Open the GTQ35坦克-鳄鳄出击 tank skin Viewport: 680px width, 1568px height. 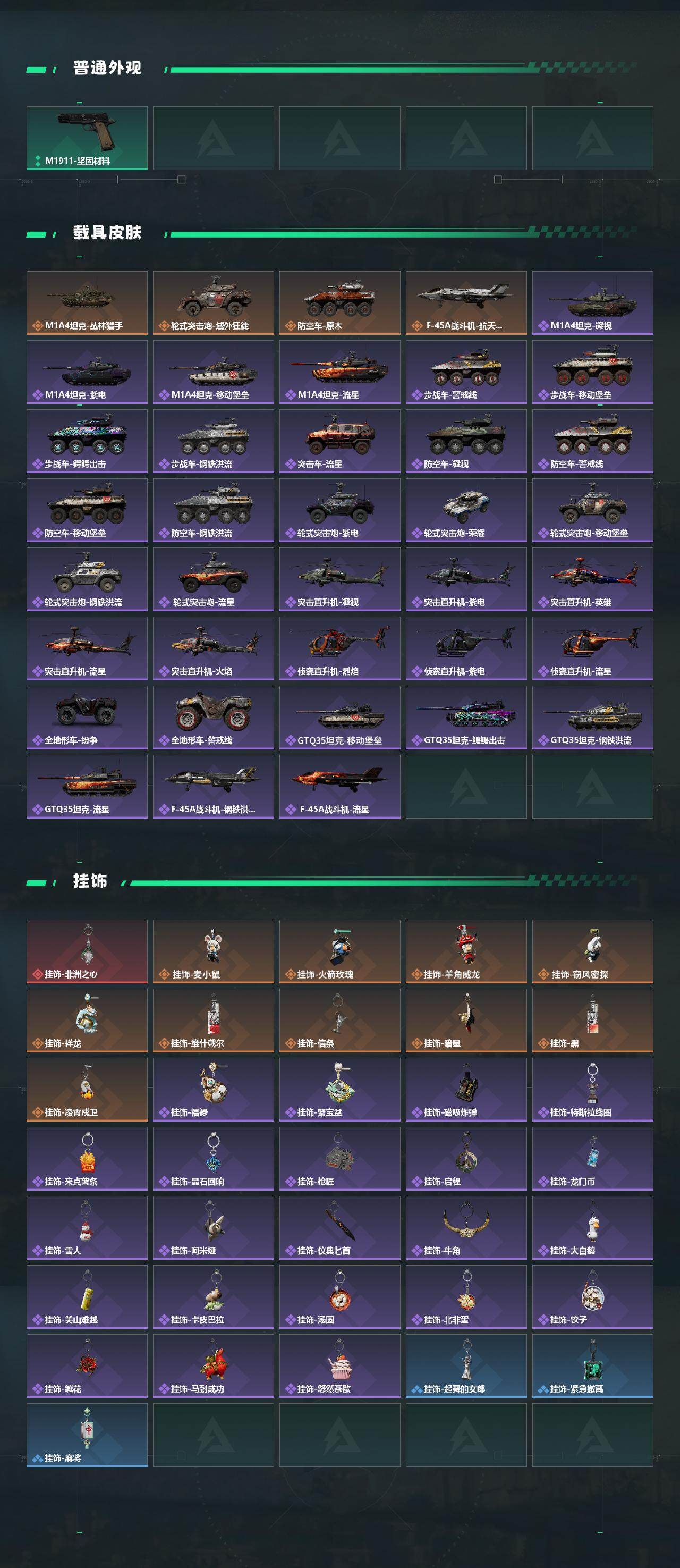coord(466,717)
